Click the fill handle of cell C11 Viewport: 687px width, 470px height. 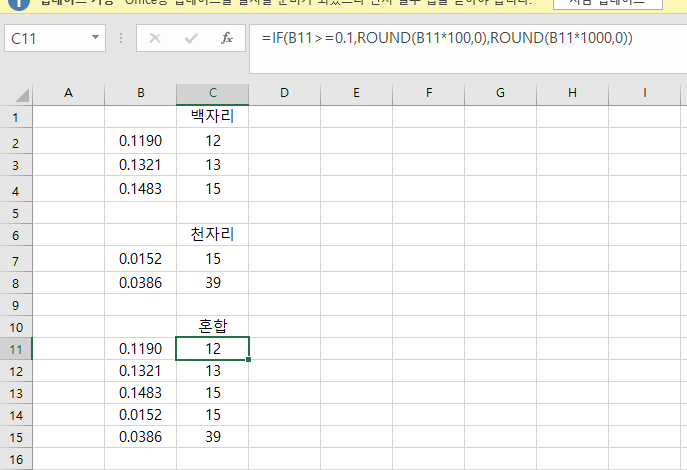point(248,360)
